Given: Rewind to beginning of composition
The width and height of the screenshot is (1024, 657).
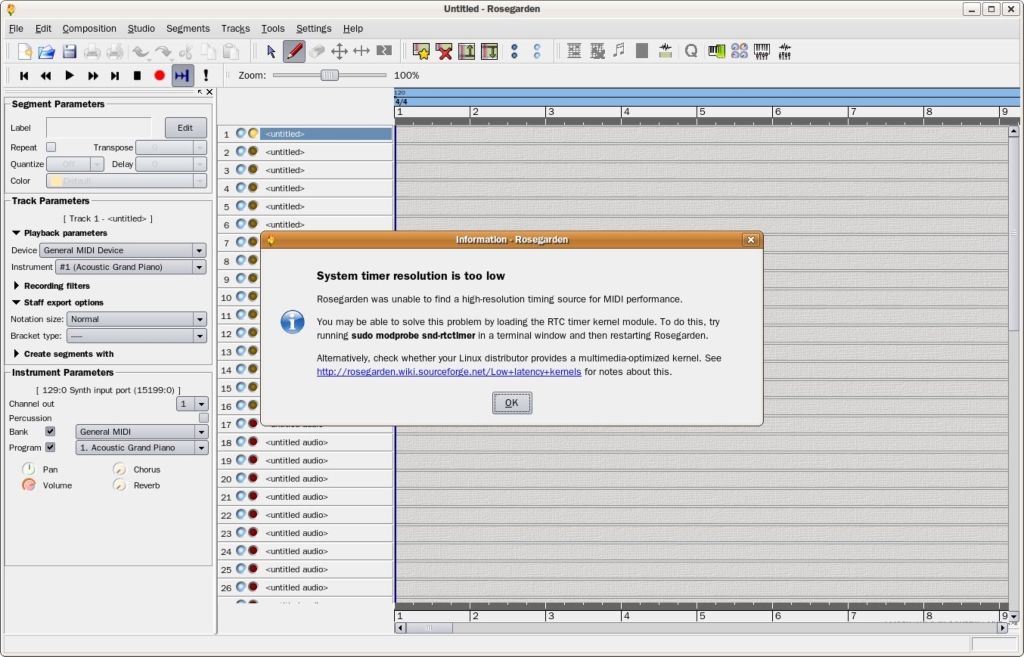Looking at the screenshot, I should 24,76.
